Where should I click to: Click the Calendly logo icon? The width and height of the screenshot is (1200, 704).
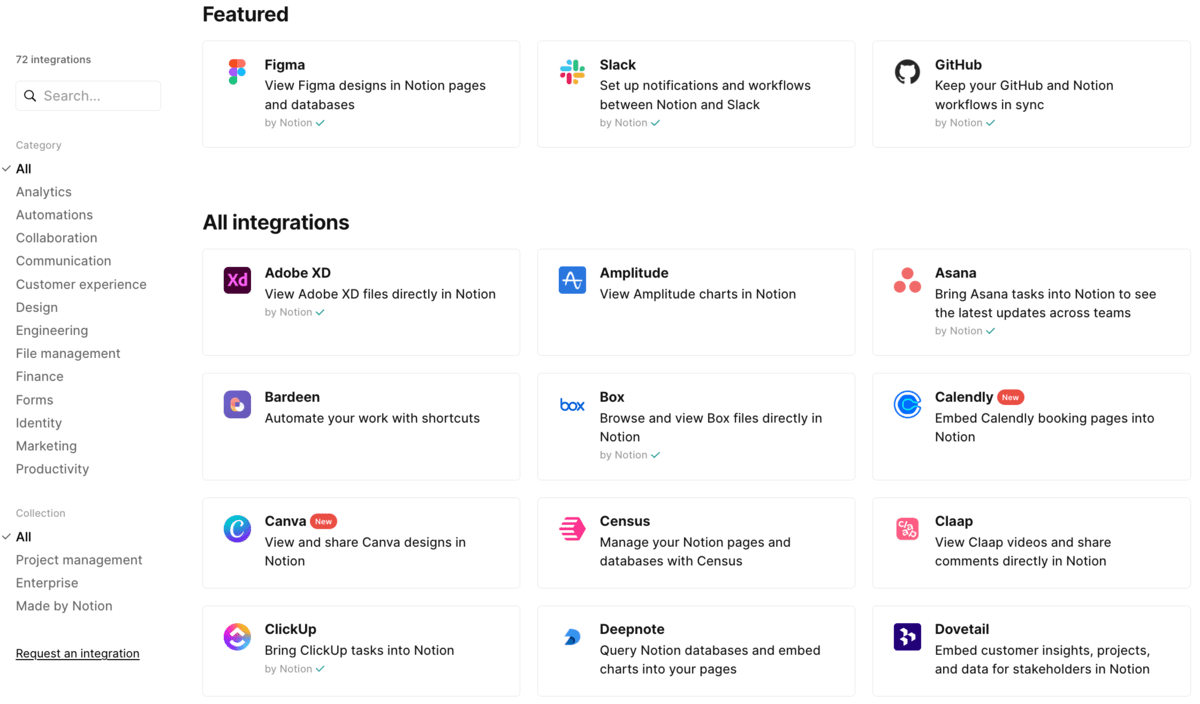pos(907,404)
